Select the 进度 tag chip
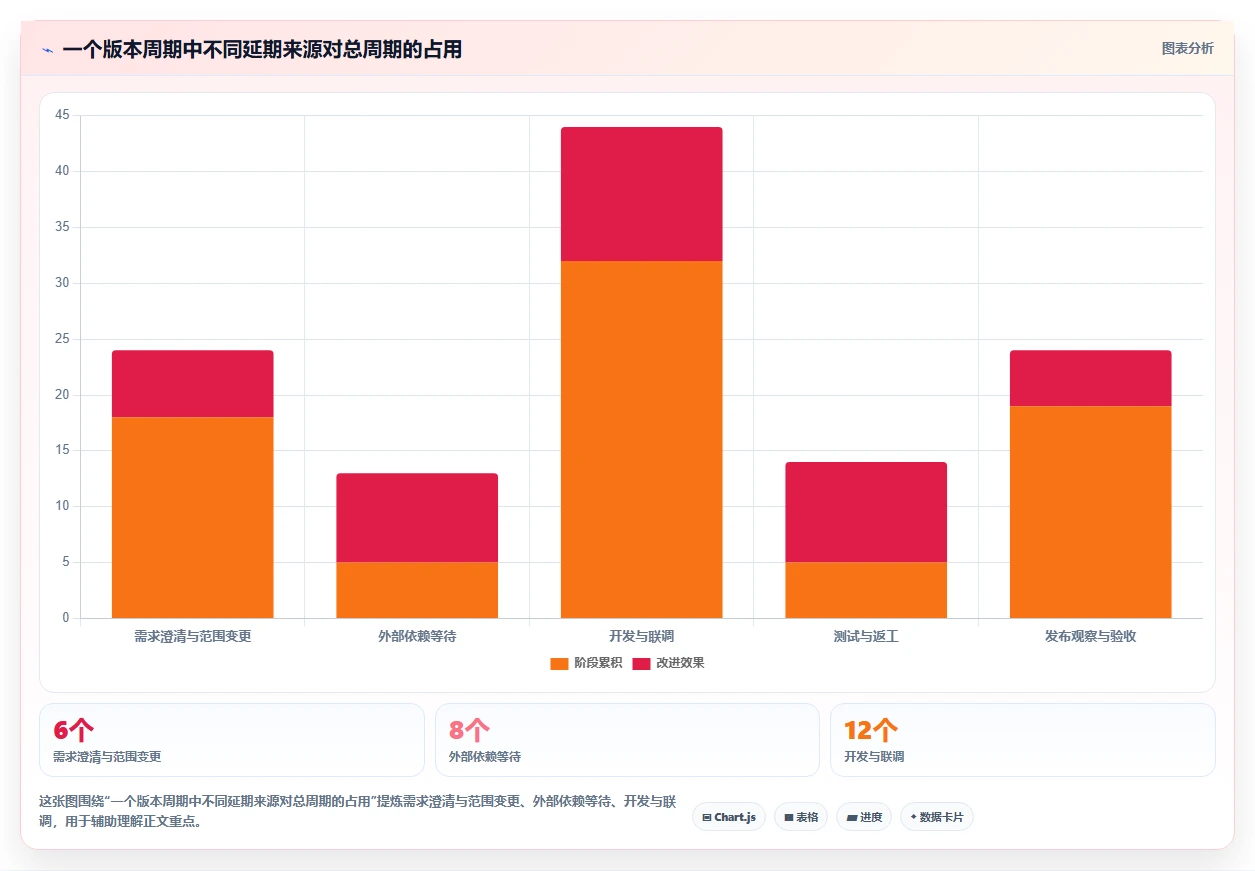This screenshot has height=871, width=1255. tap(864, 817)
